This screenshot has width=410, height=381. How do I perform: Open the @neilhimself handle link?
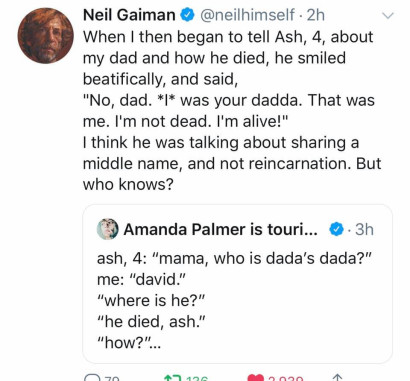coord(247,15)
